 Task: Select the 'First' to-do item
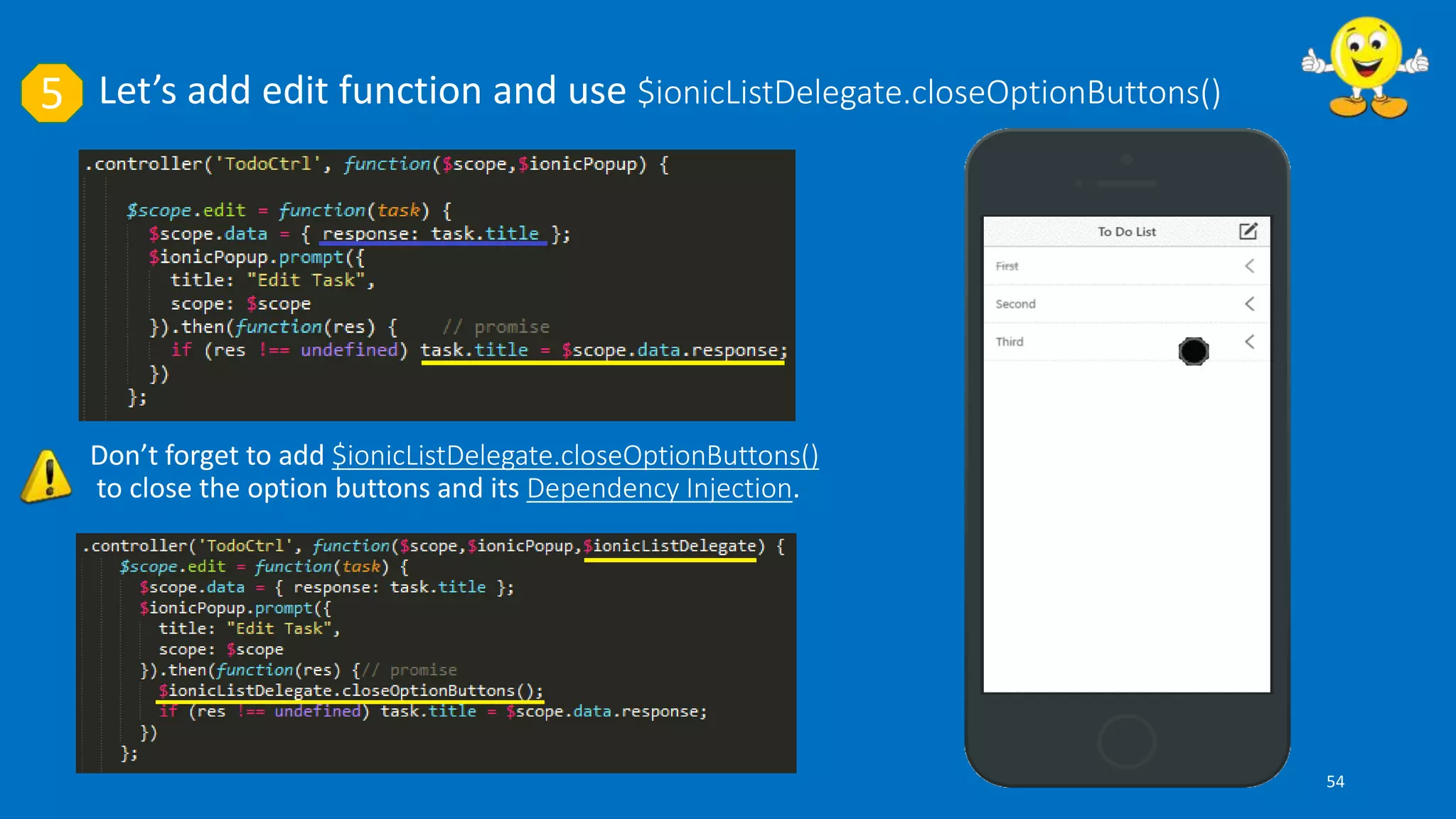coord(1127,266)
